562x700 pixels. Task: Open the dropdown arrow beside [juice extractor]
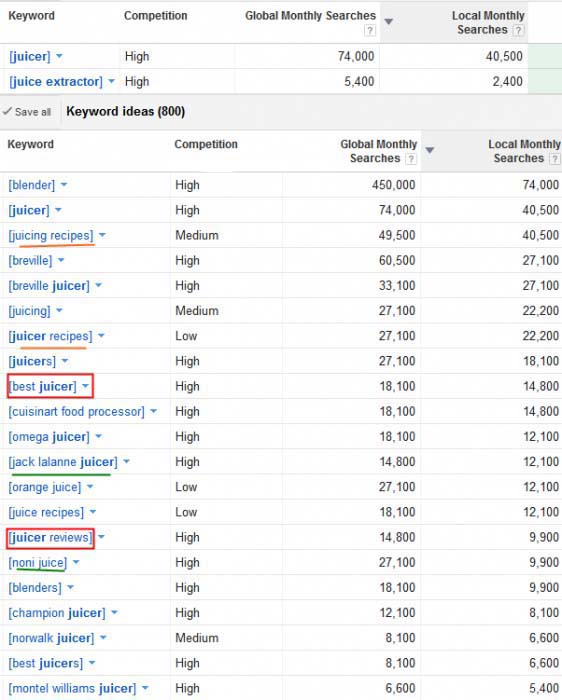112,81
